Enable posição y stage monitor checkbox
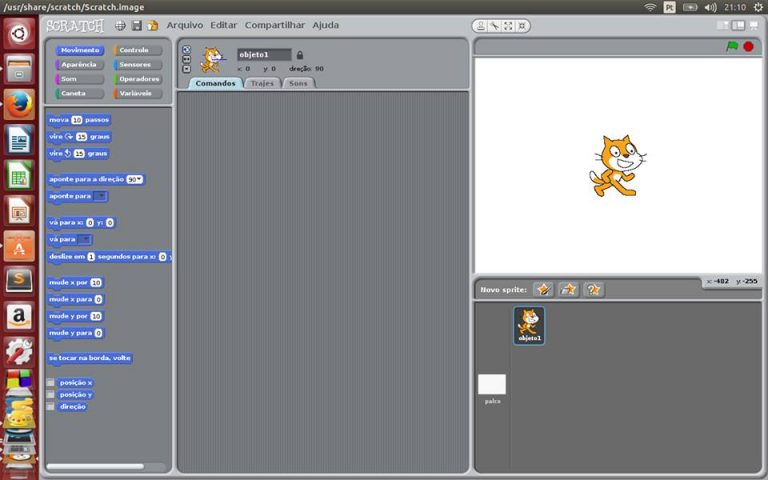This screenshot has height=480, width=768. 50,394
